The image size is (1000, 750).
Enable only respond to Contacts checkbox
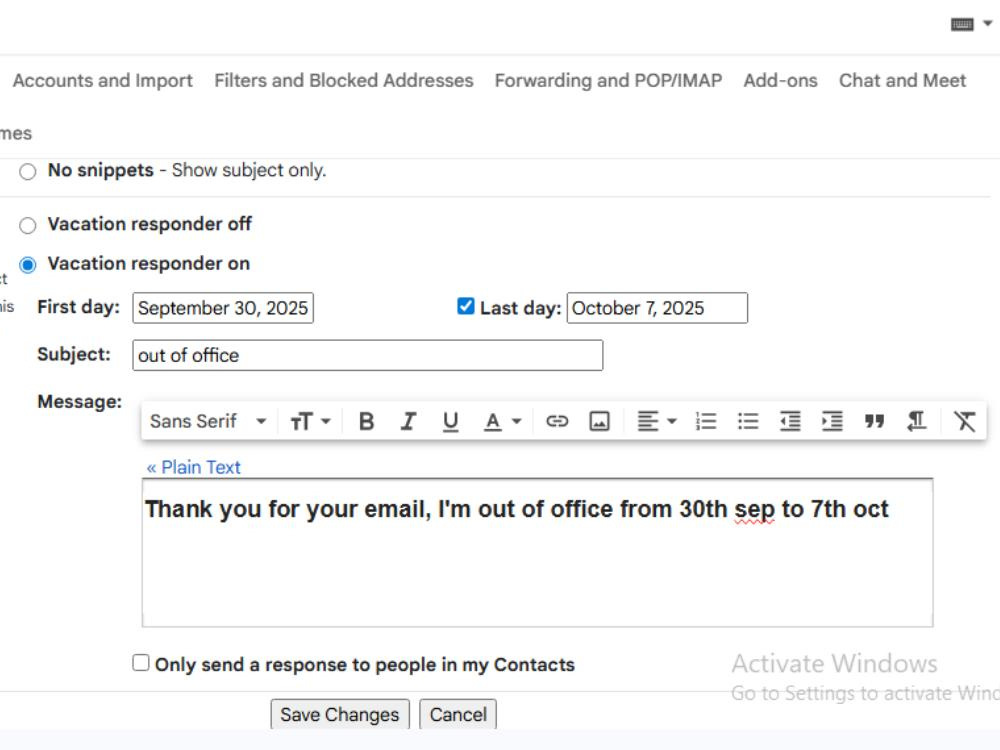point(141,663)
